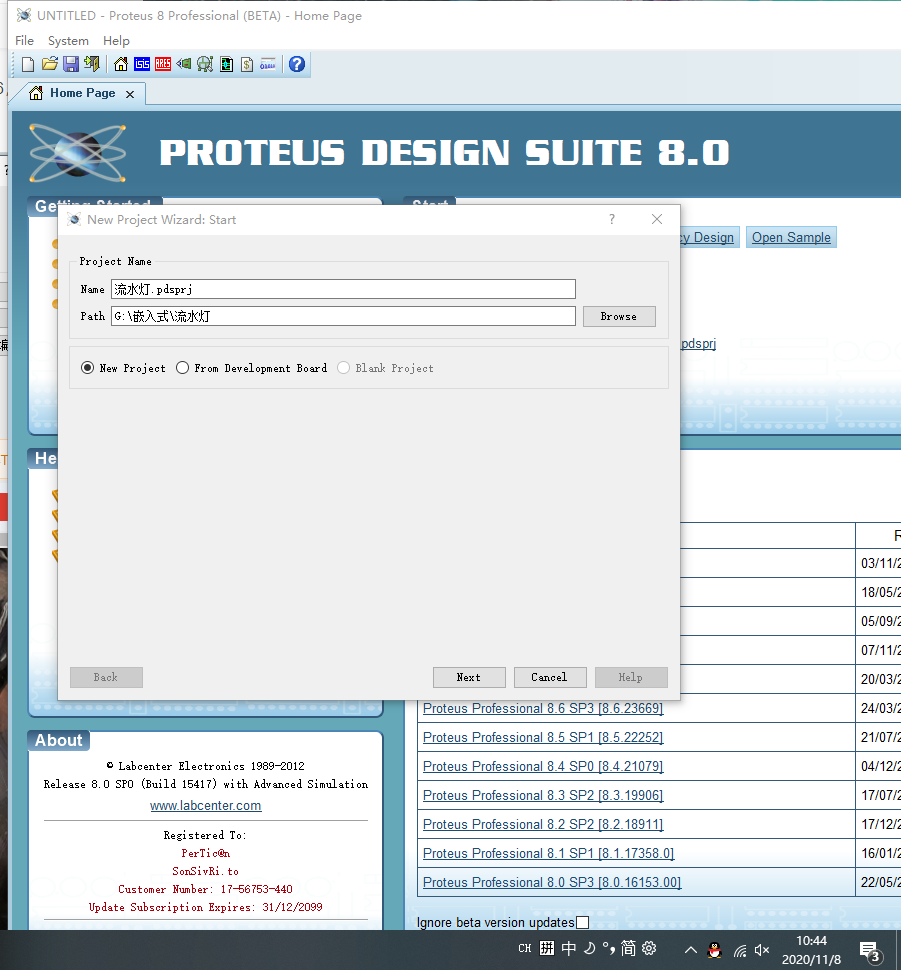Click the IME settings gear icon
Viewport: 901px width, 970px height.
pyautogui.click(x=649, y=948)
